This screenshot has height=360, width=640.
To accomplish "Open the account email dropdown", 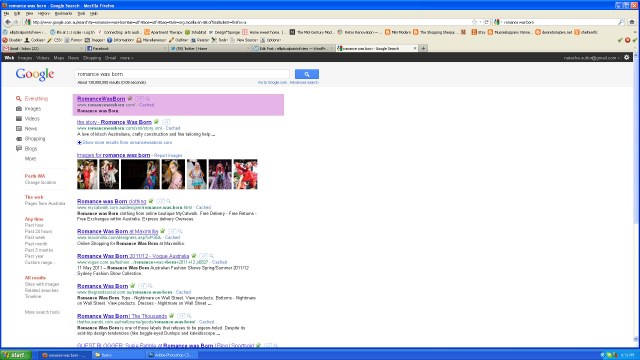I will 591,58.
